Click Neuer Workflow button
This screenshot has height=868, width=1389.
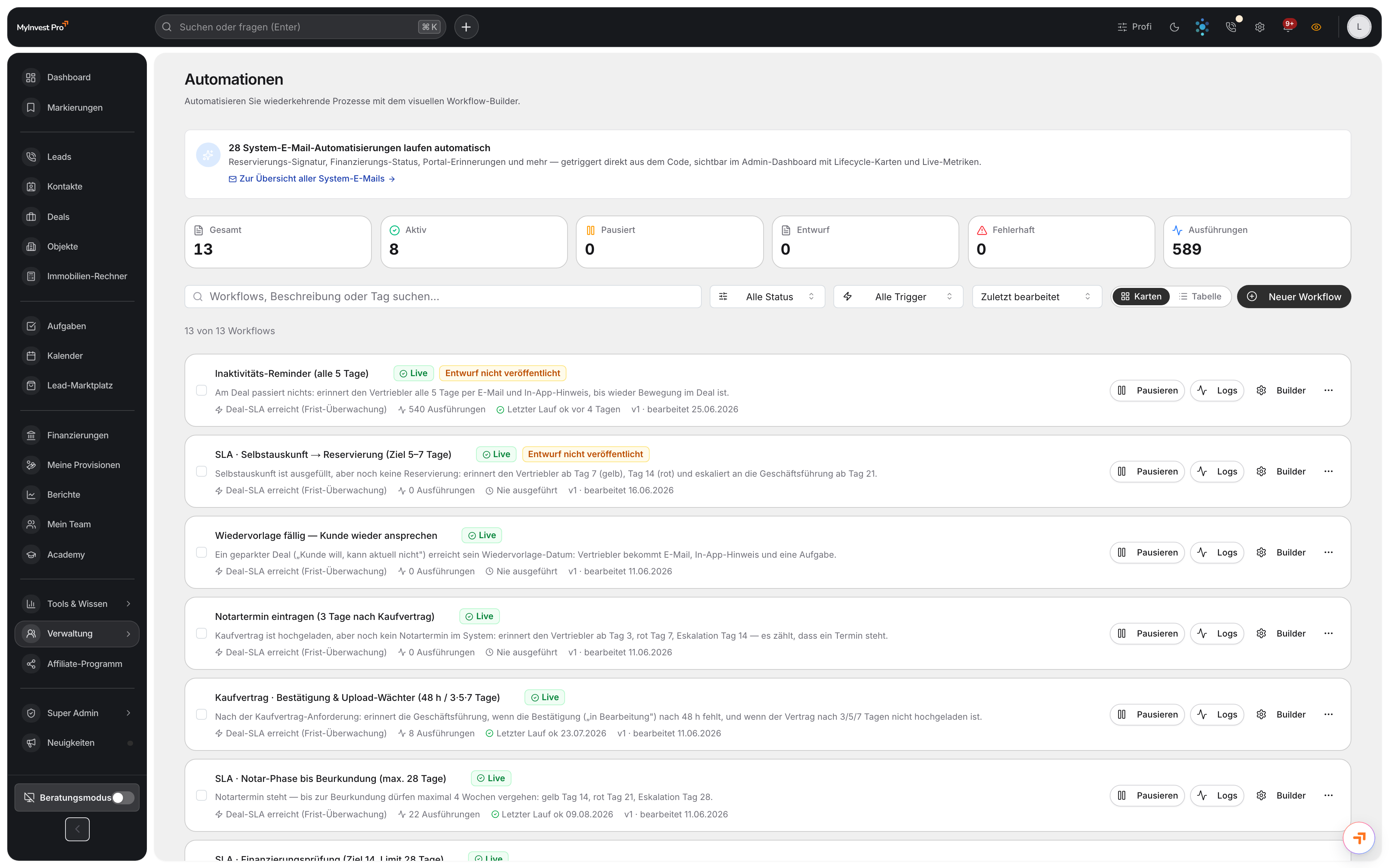[x=1294, y=297]
